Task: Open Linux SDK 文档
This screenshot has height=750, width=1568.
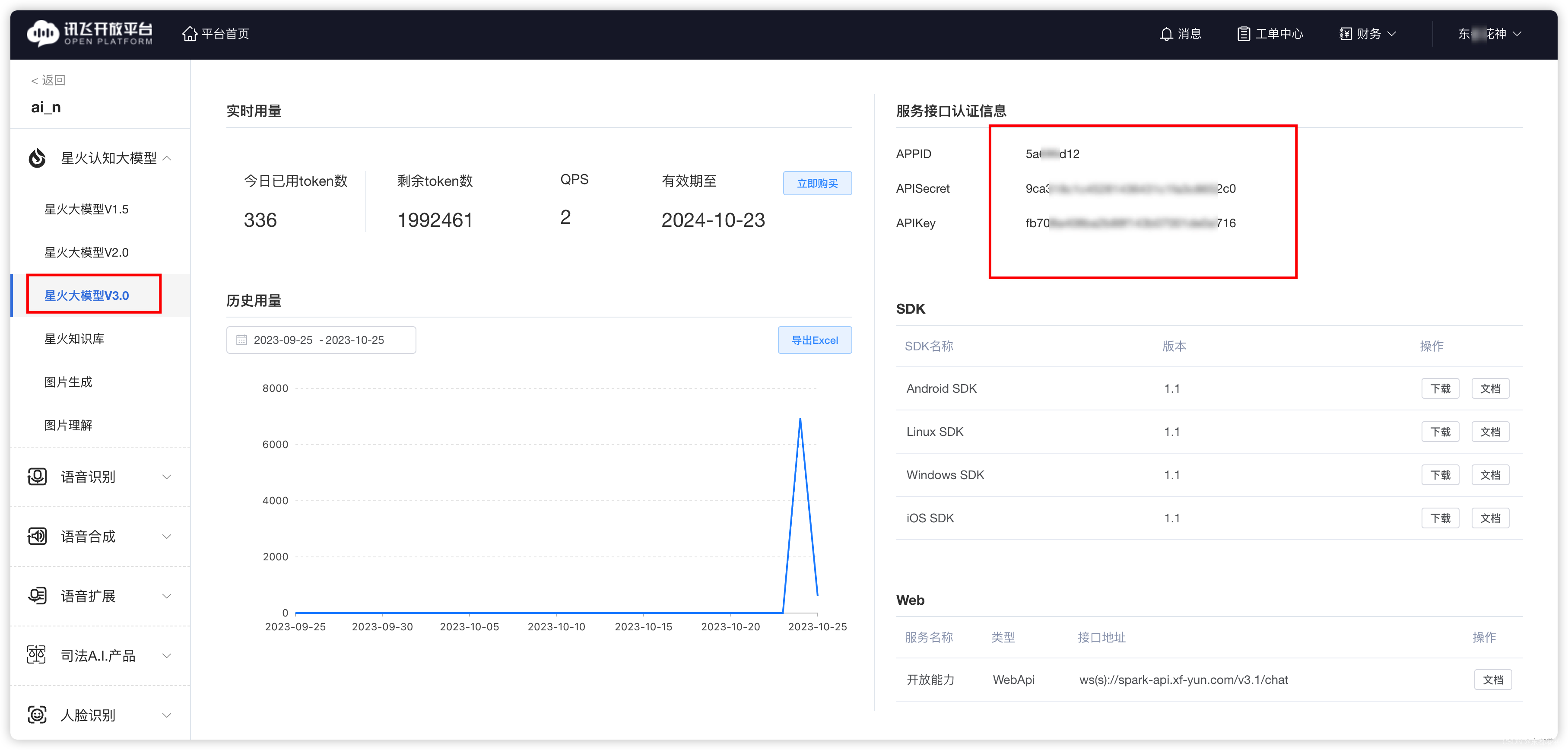Action: 1490,432
